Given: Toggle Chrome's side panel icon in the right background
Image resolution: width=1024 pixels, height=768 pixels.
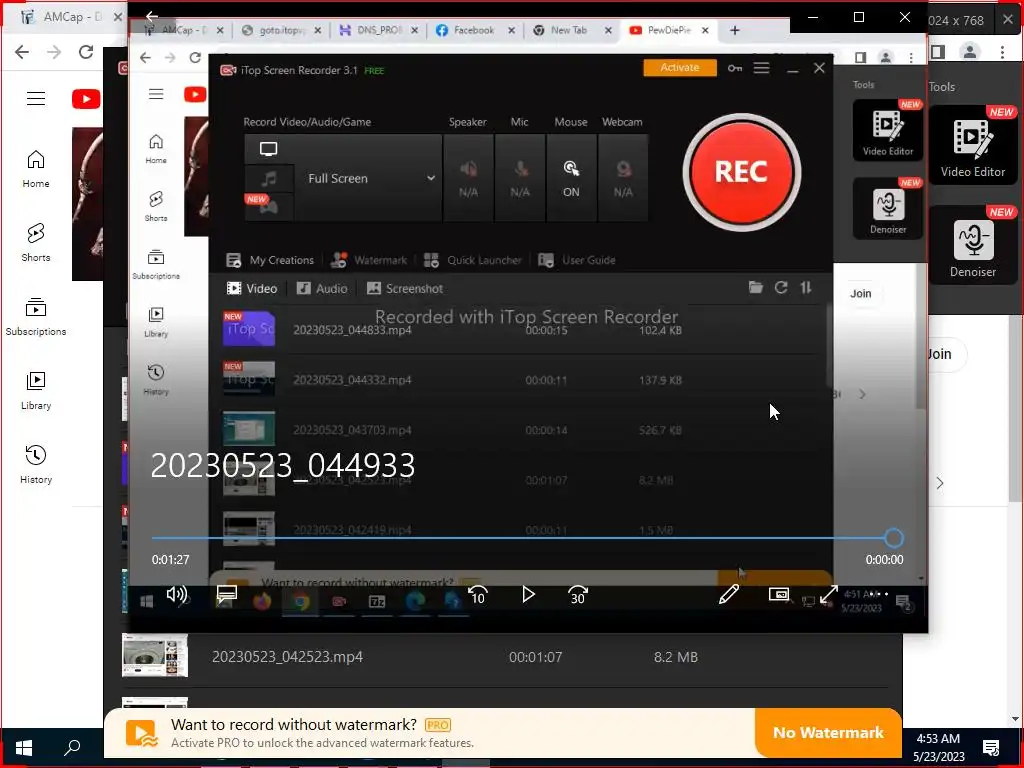Looking at the screenshot, I should coord(938,52).
